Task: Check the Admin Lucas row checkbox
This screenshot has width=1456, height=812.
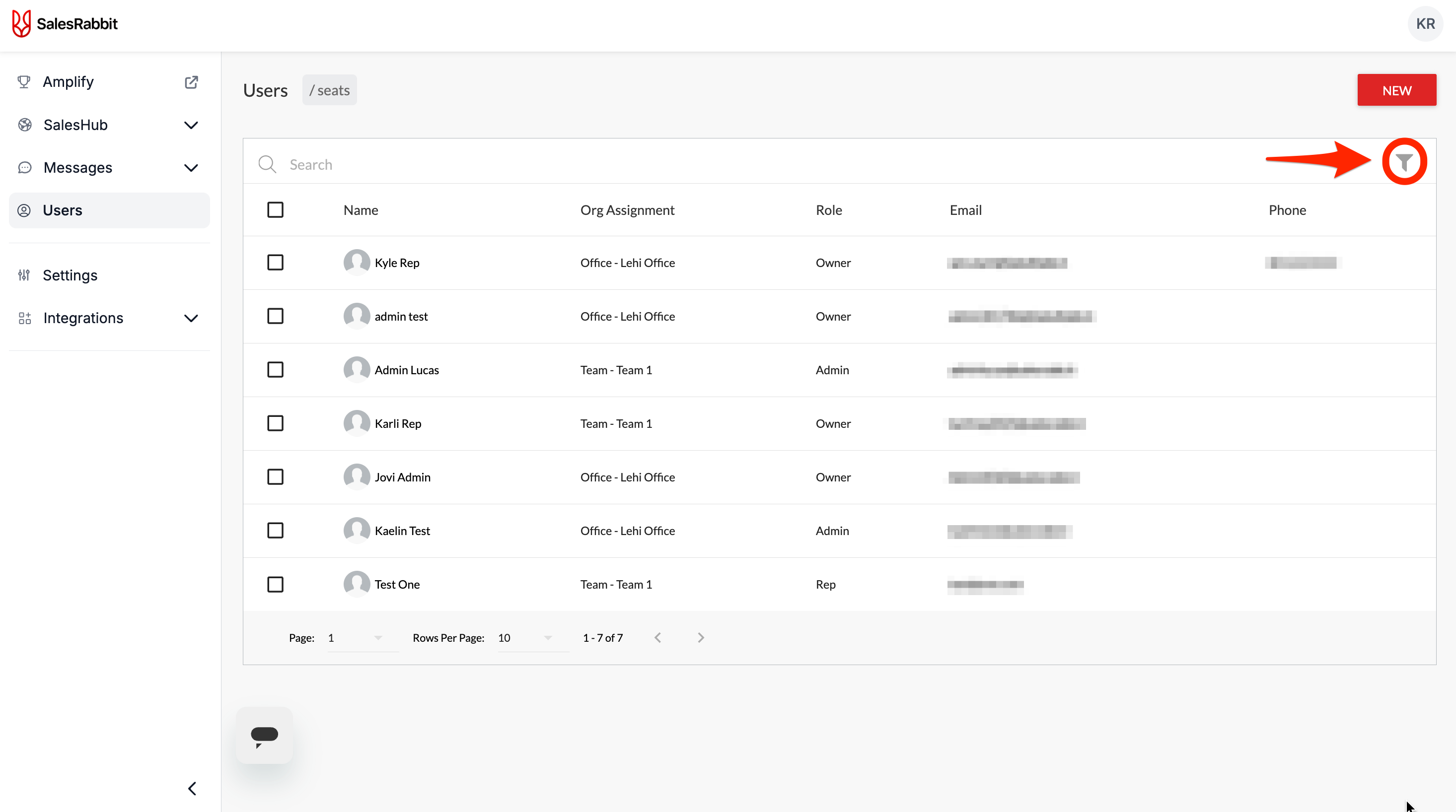Action: coord(275,370)
